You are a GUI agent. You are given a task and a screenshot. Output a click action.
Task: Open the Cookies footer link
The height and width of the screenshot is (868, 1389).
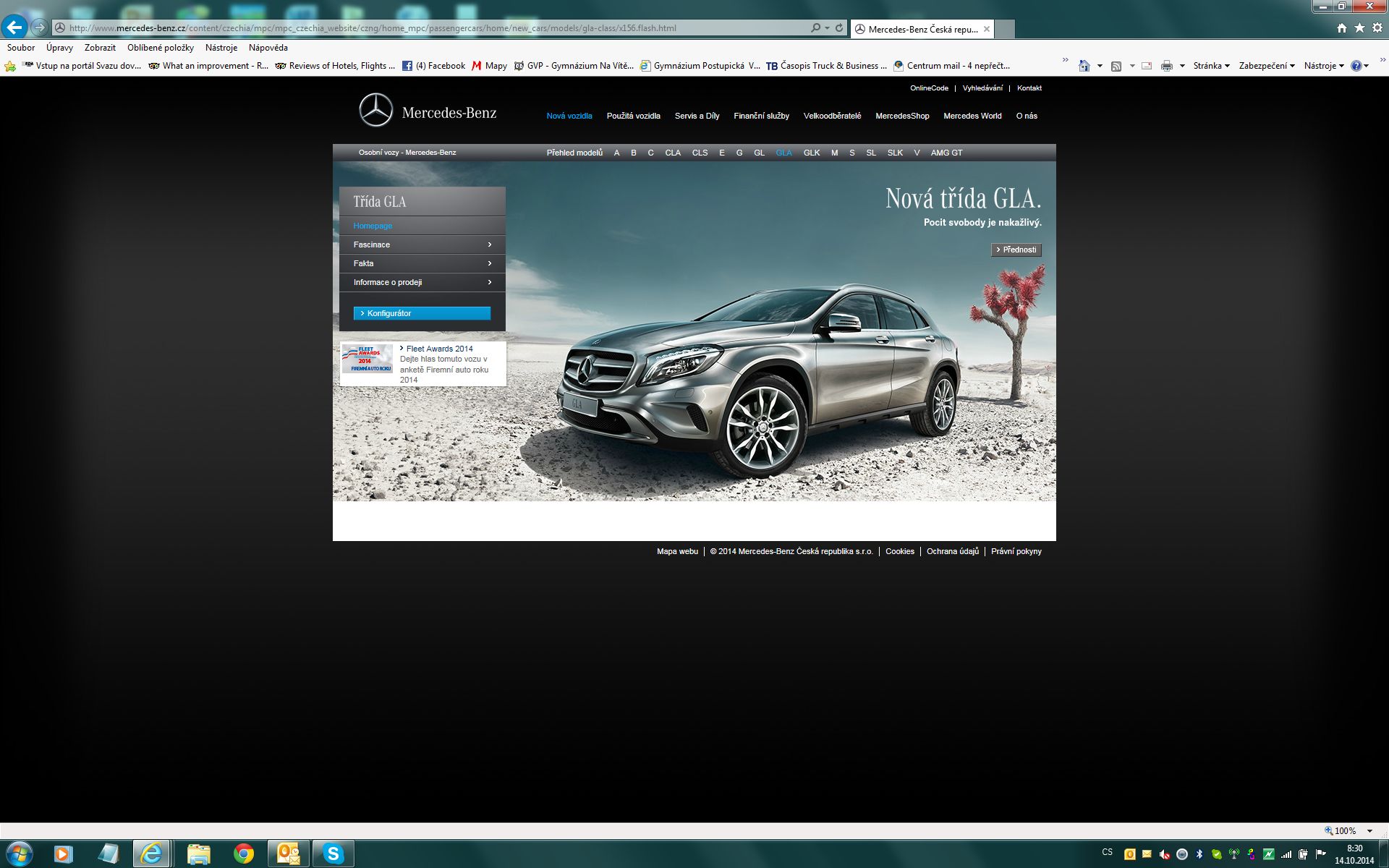tap(900, 551)
